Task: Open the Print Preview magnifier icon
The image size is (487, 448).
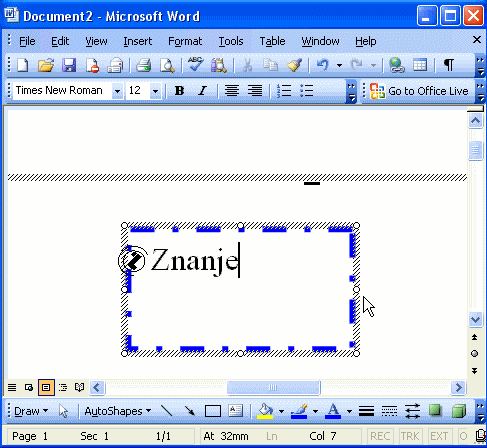Action: tap(167, 65)
